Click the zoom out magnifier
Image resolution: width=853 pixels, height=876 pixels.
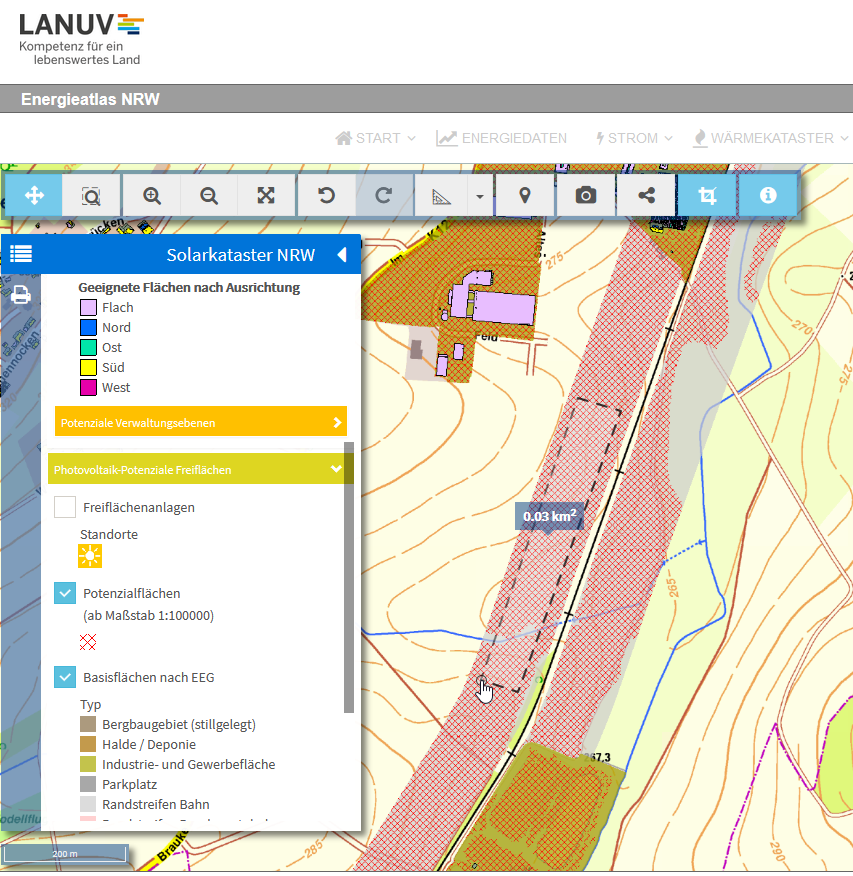click(209, 196)
